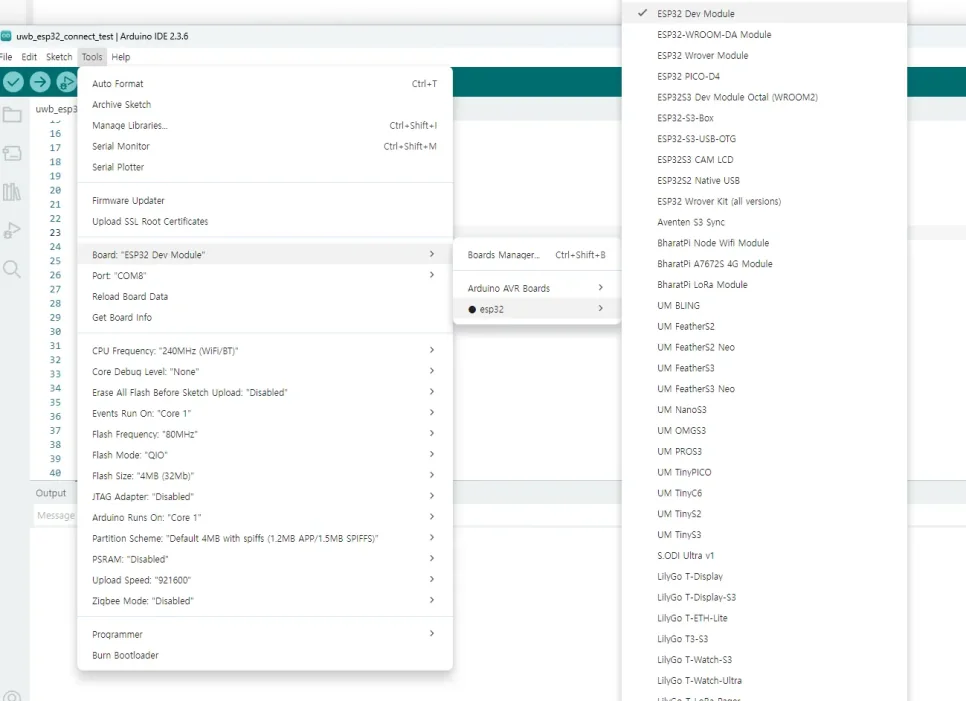This screenshot has width=966, height=701.
Task: Click the Verify checkmark button
Action: tap(13, 82)
